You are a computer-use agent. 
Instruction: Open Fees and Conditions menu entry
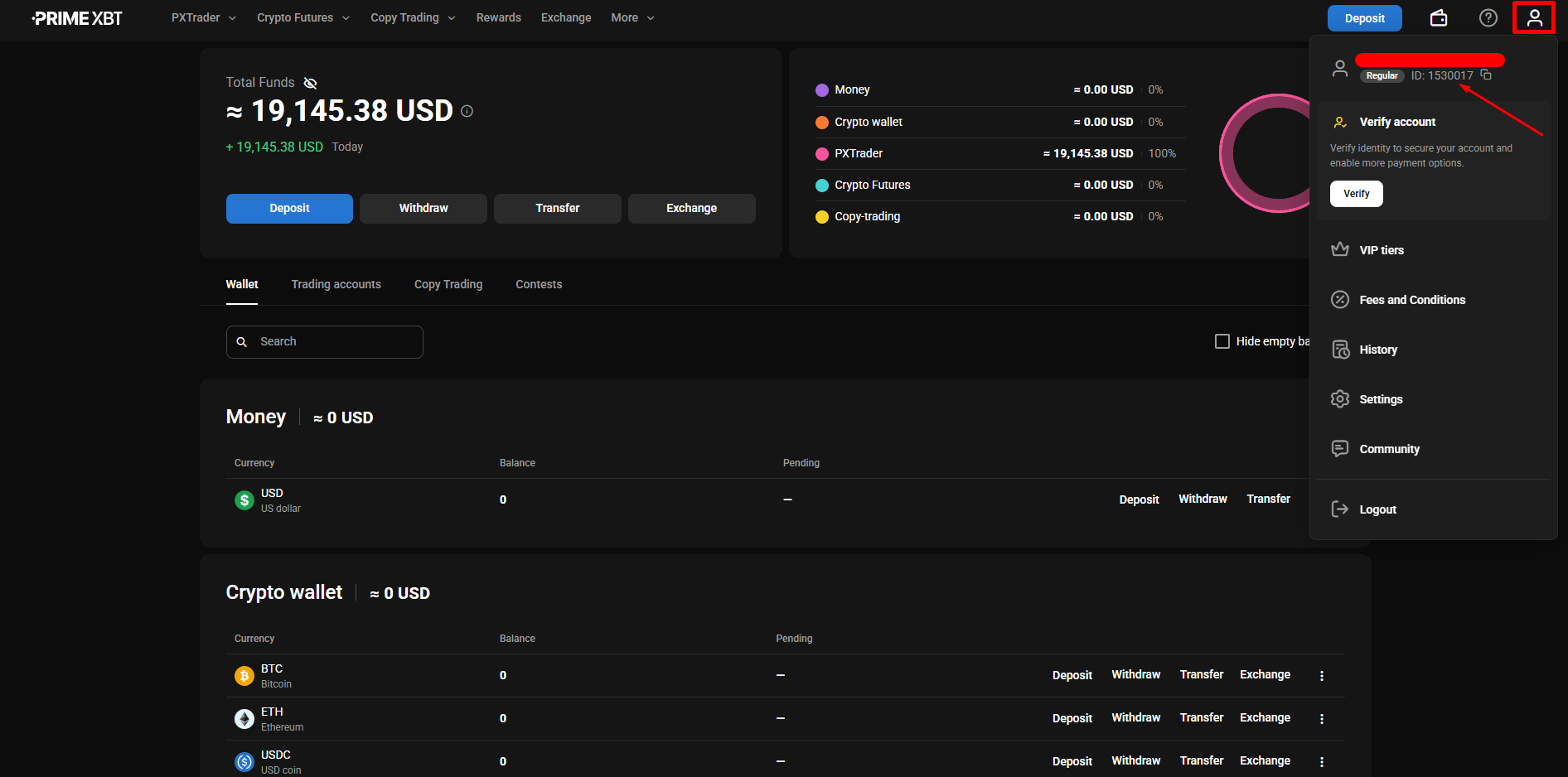click(1434, 300)
